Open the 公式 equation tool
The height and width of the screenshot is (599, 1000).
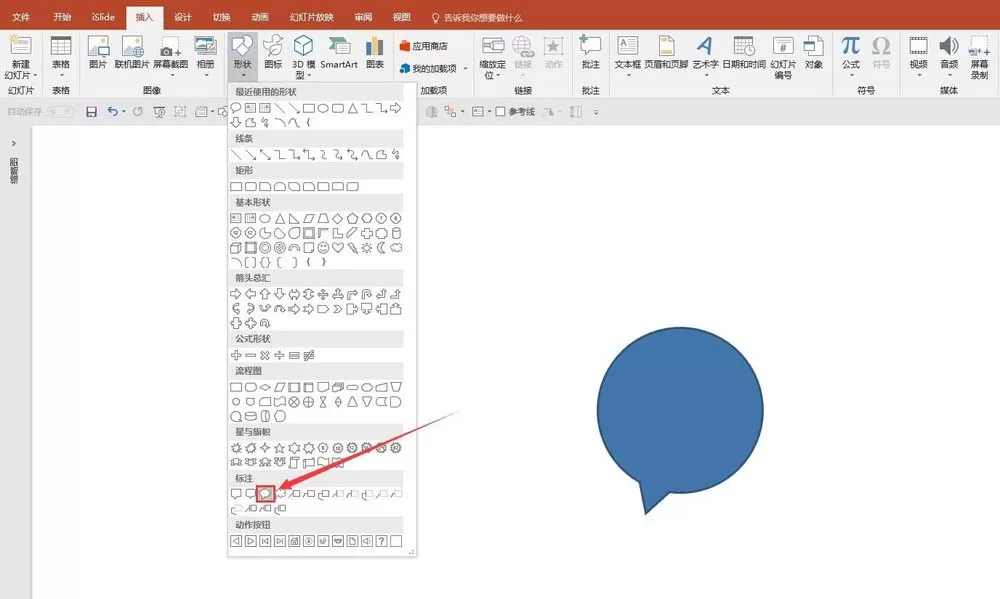pos(851,56)
